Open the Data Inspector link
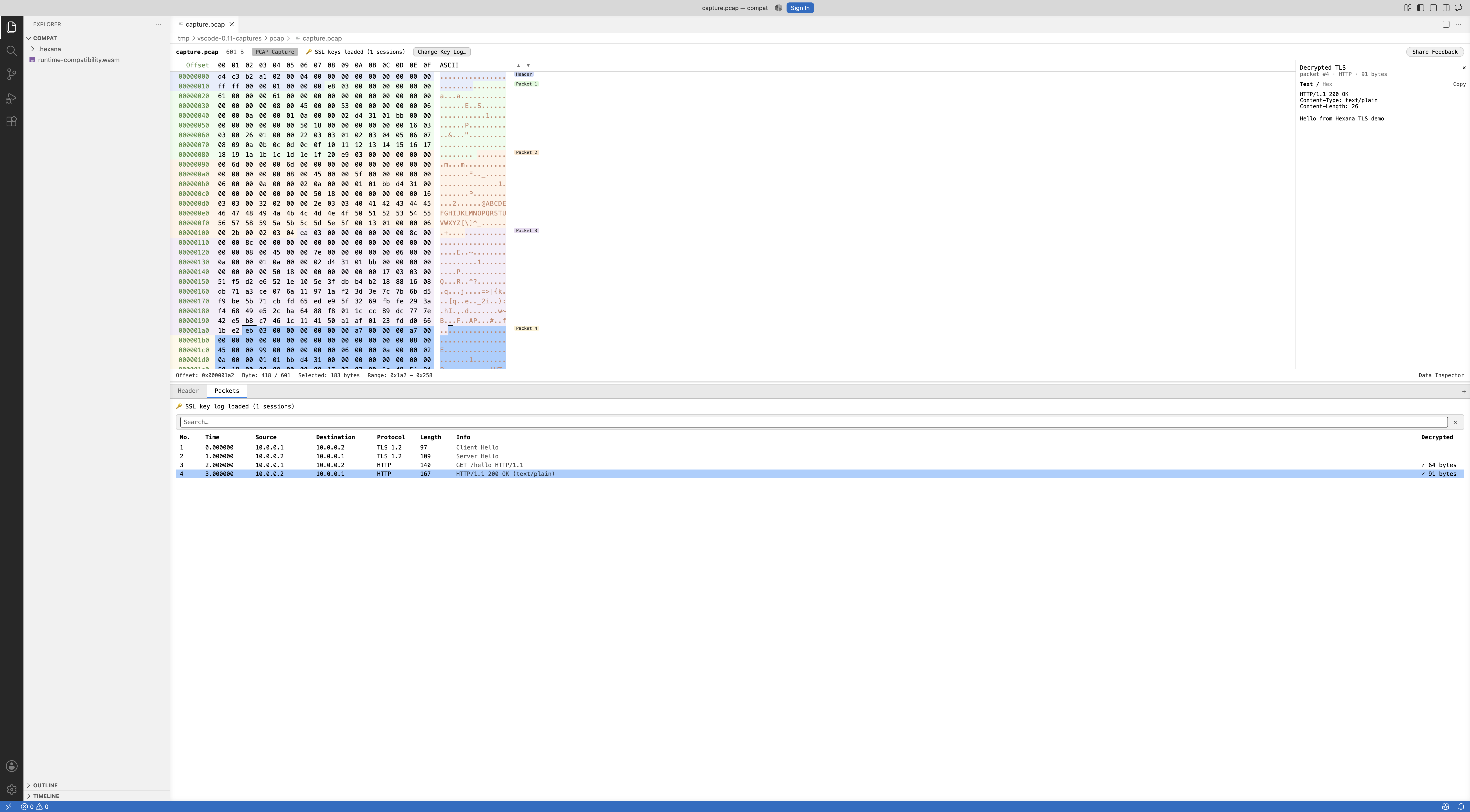Image resolution: width=1470 pixels, height=812 pixels. [x=1441, y=375]
